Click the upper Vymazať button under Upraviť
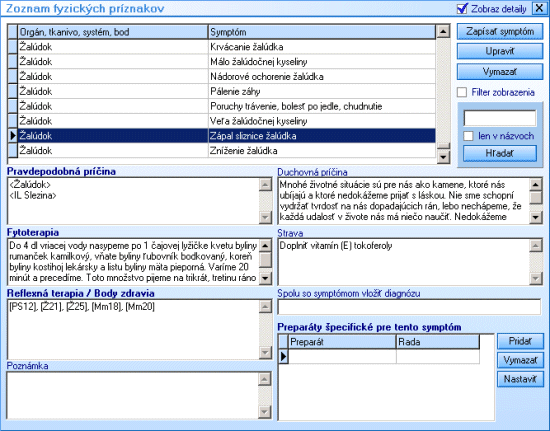 click(x=500, y=72)
